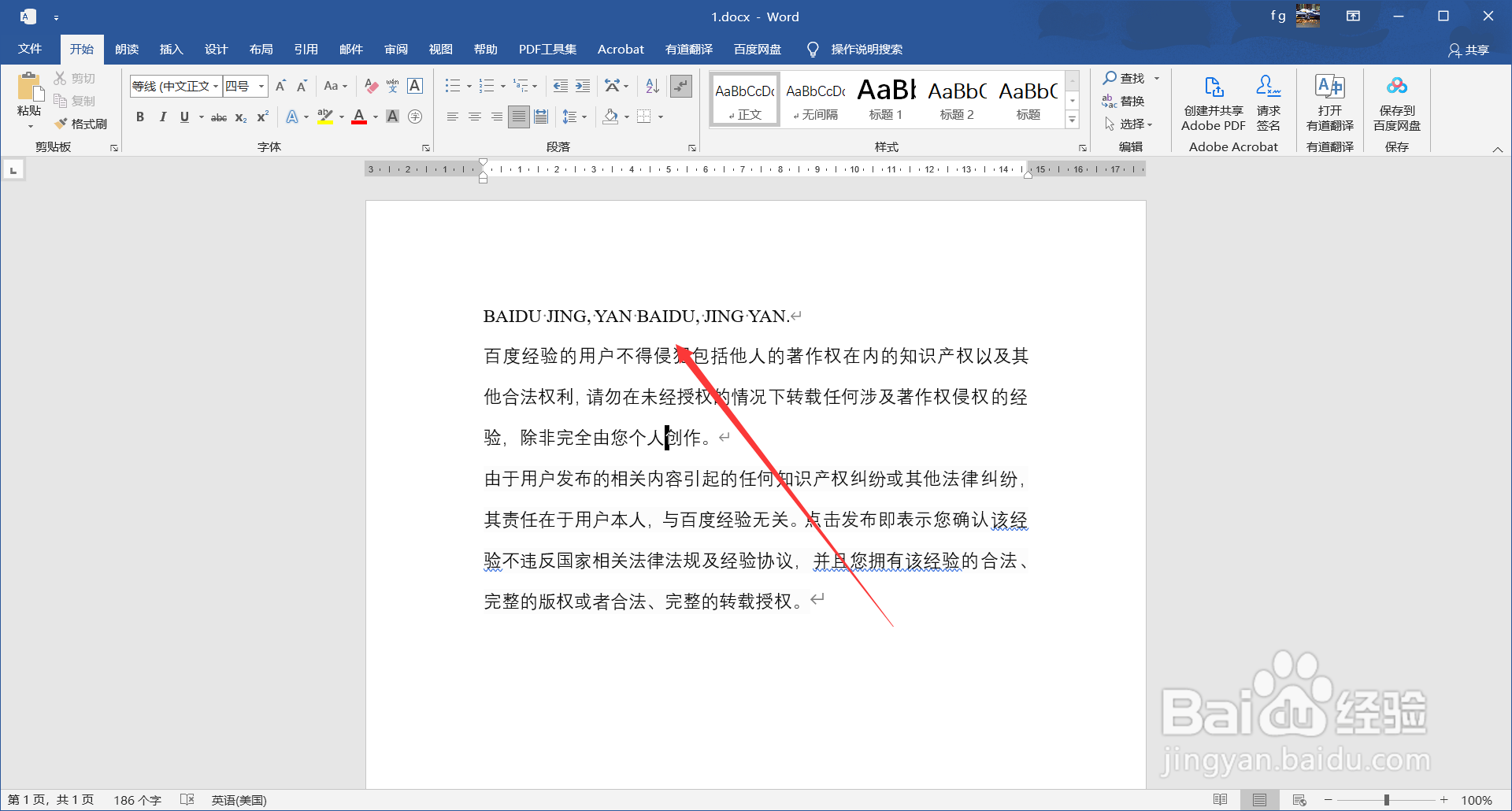Apply superscript formatting
The height and width of the screenshot is (811, 1512).
pos(262,117)
